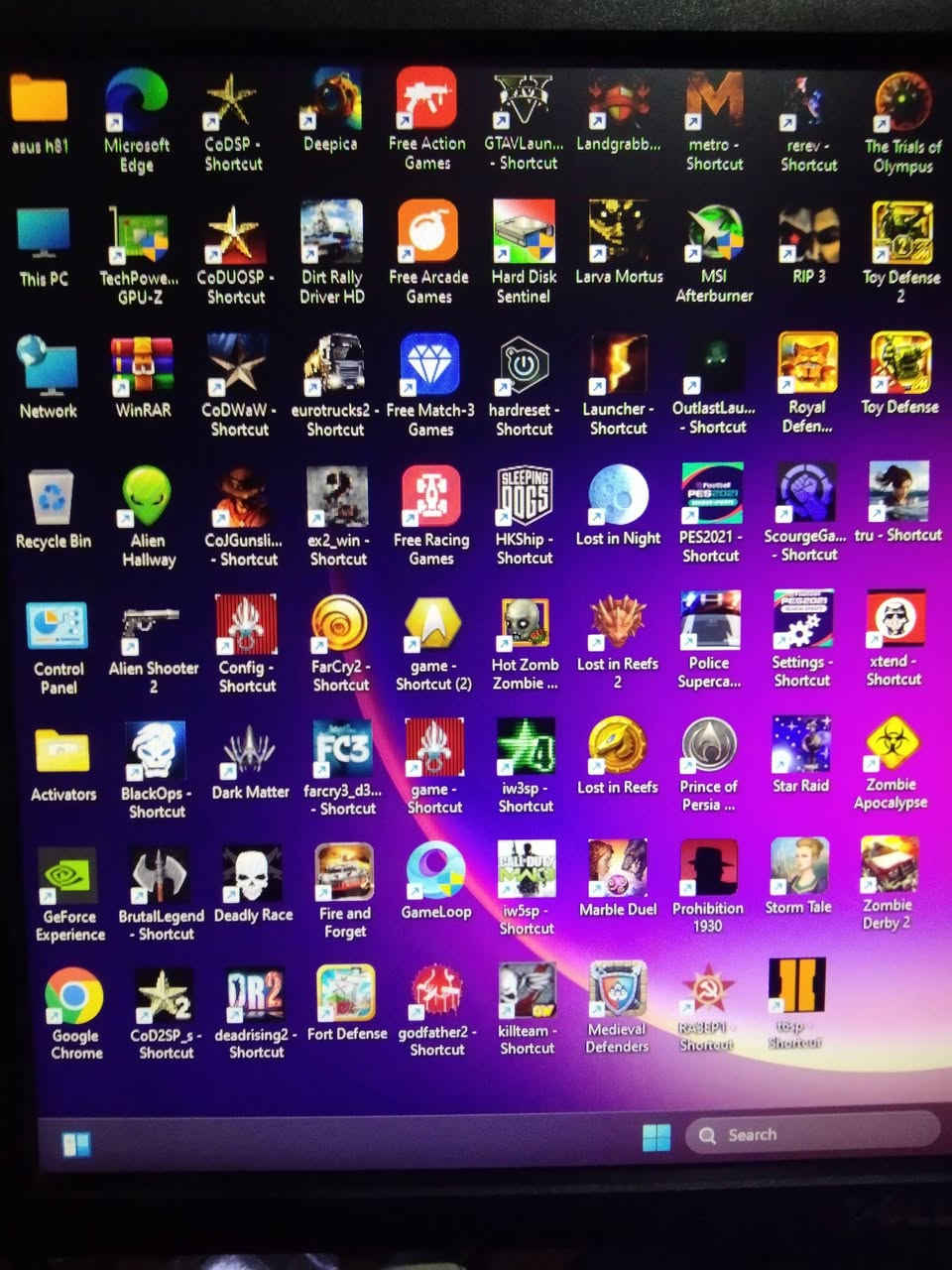Select the godfather2 shortcut icon

click(x=437, y=992)
